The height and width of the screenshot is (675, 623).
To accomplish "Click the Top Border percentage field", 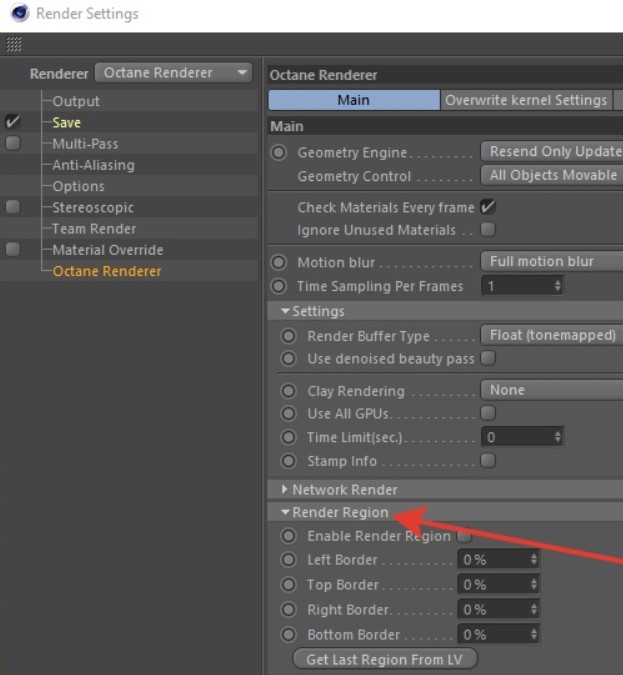I will click(x=493, y=585).
